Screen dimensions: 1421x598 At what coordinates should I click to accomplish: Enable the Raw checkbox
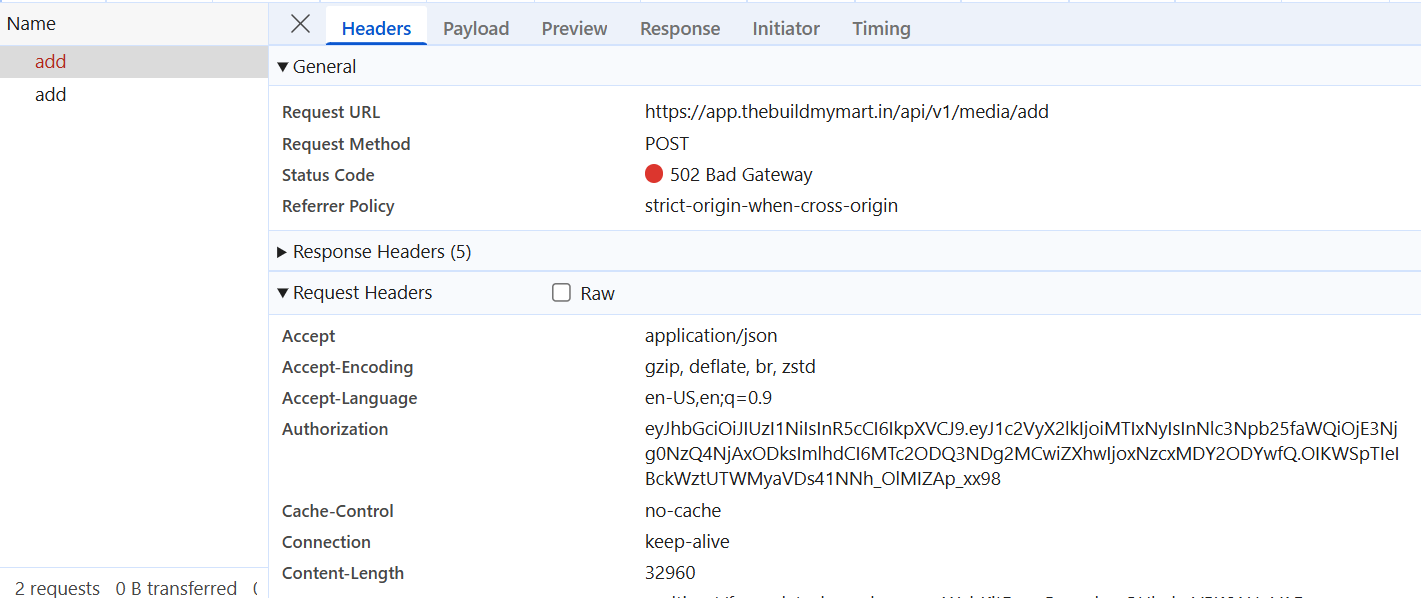[562, 293]
